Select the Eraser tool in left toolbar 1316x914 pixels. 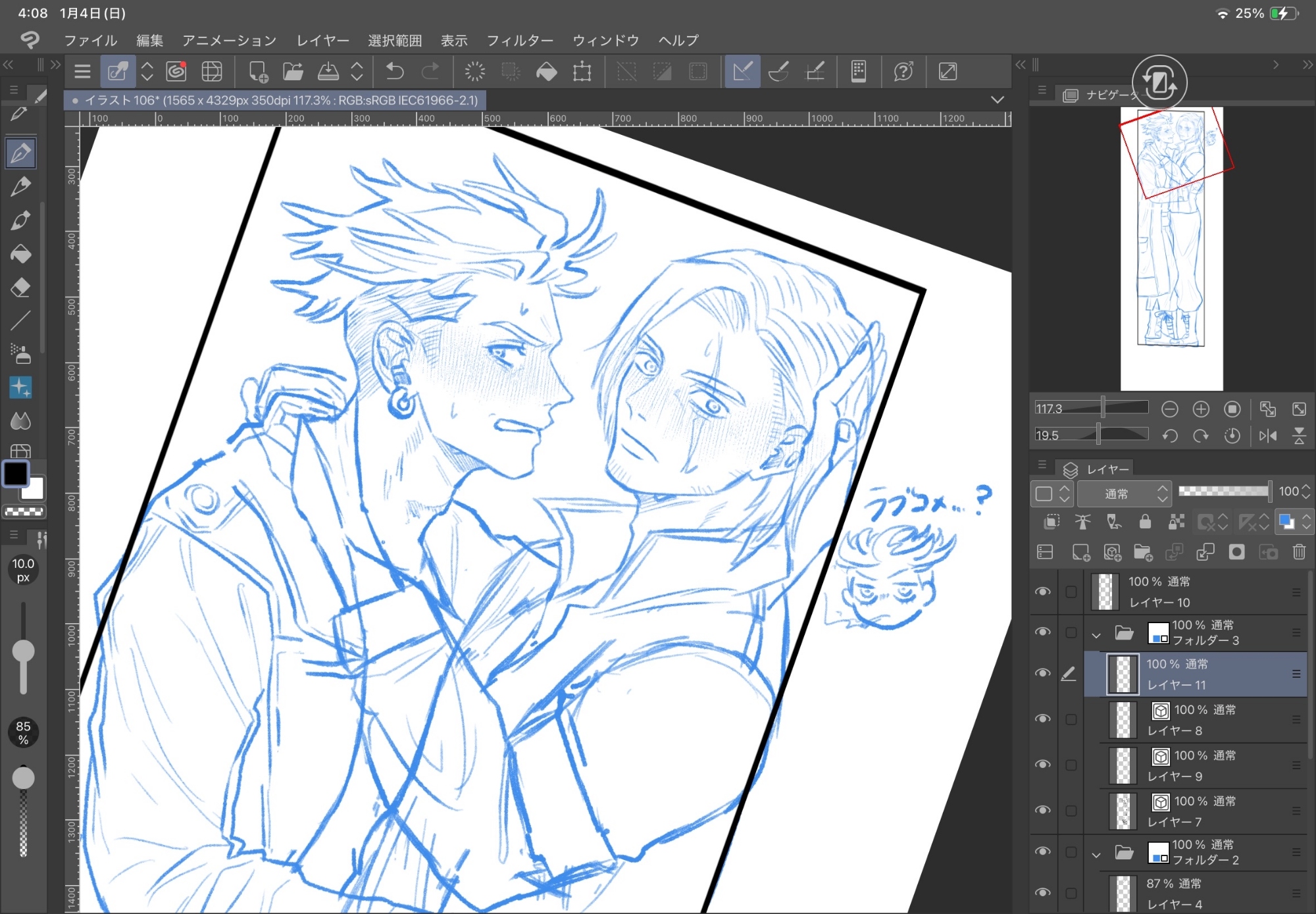[20, 288]
